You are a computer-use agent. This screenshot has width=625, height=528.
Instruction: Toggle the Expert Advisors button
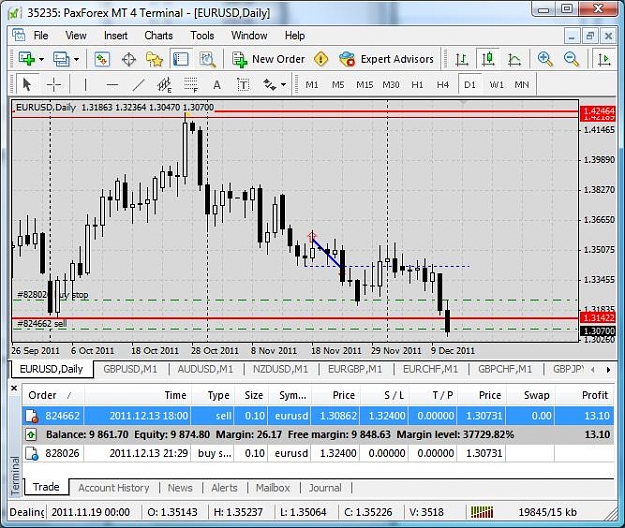pos(386,59)
